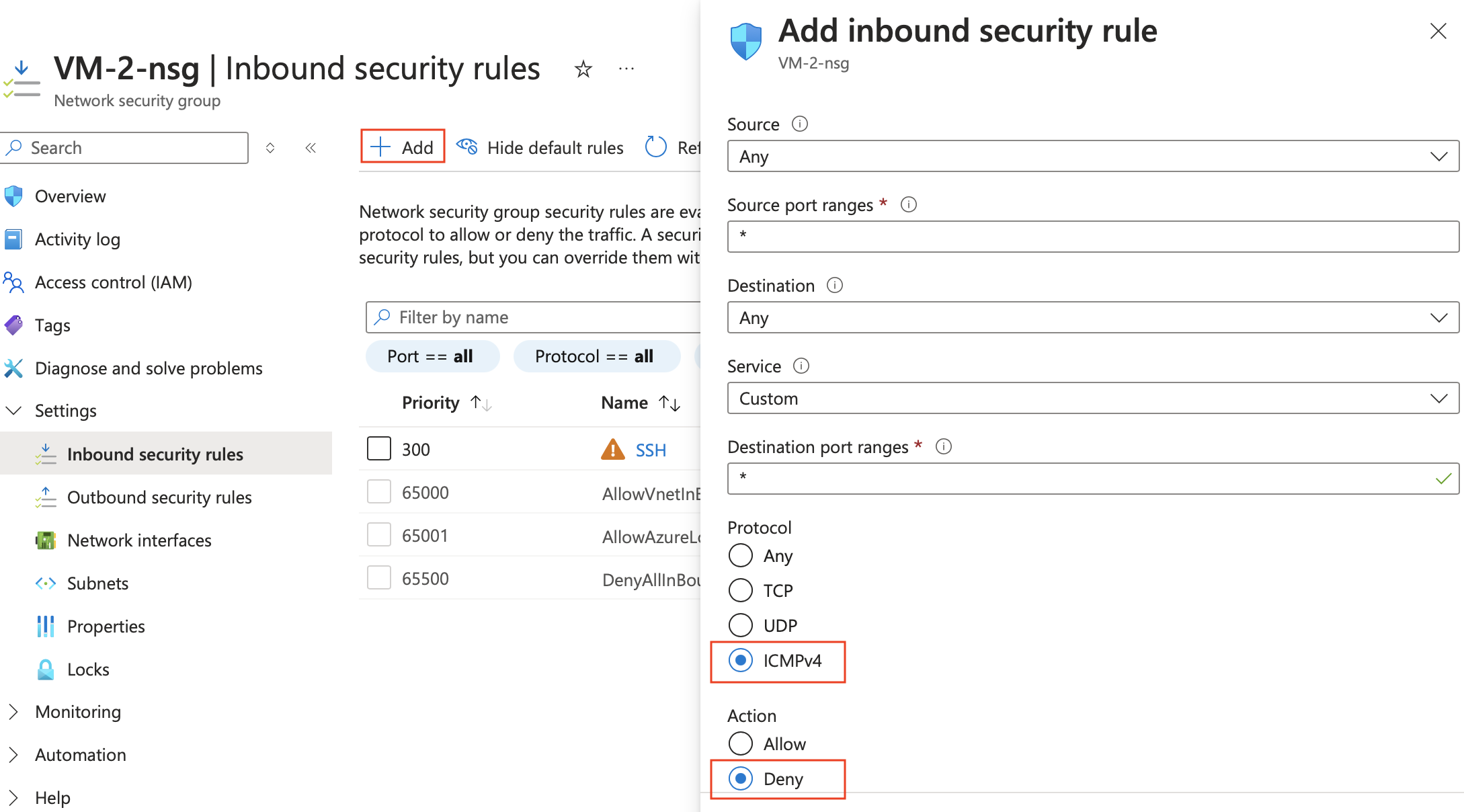The image size is (1464, 812).
Task: Select the TCP protocol radio button
Action: pos(741,590)
